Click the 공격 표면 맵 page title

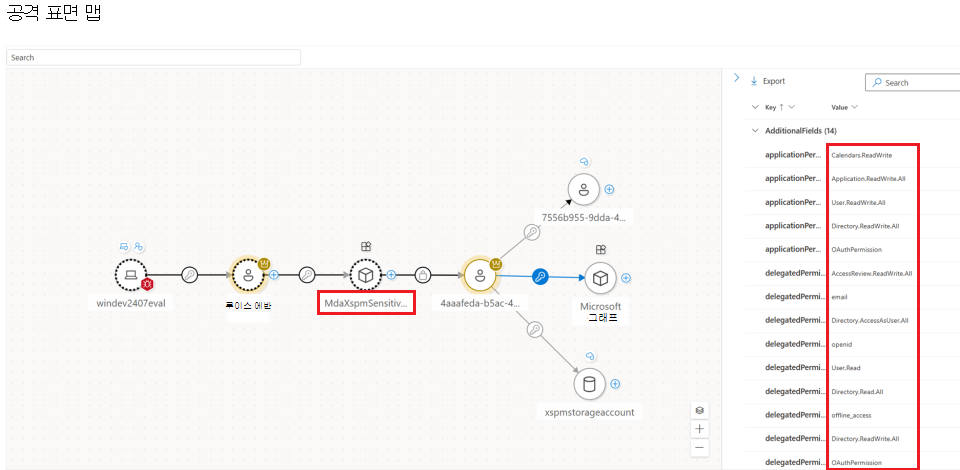[54, 13]
